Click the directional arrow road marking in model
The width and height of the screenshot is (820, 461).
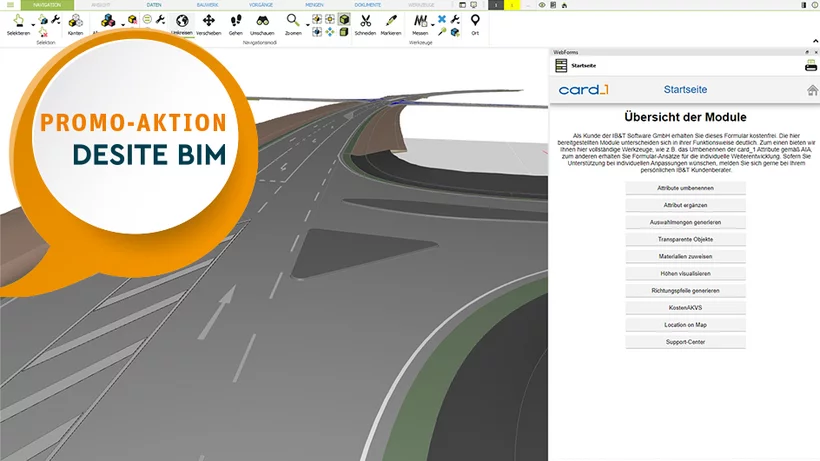tap(218, 312)
